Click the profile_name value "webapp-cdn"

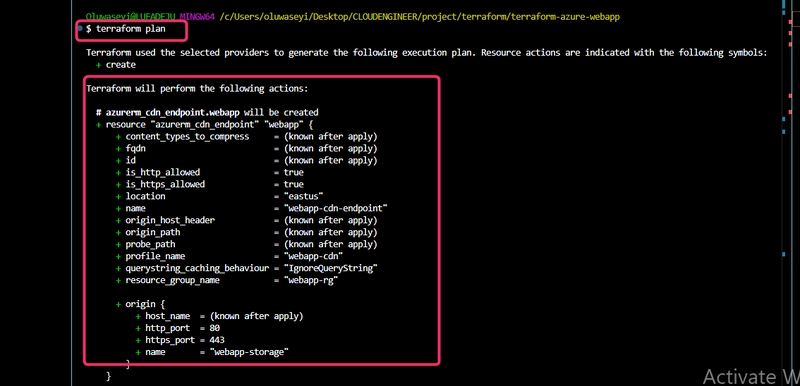pyautogui.click(x=313, y=256)
